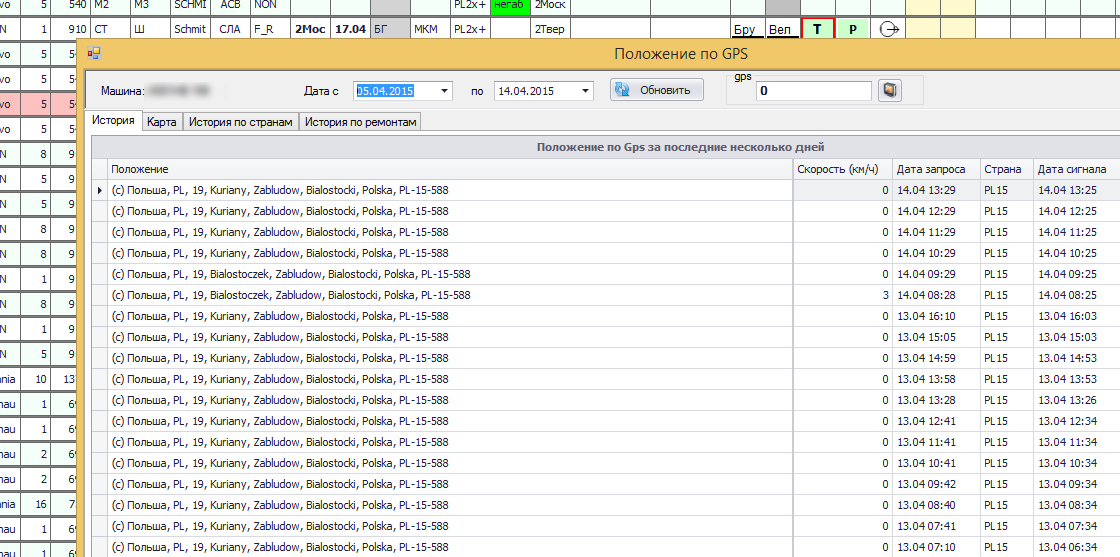Image resolution: width=1120 pixels, height=557 pixels.
Task: Select the История tab
Action: click(x=113, y=121)
